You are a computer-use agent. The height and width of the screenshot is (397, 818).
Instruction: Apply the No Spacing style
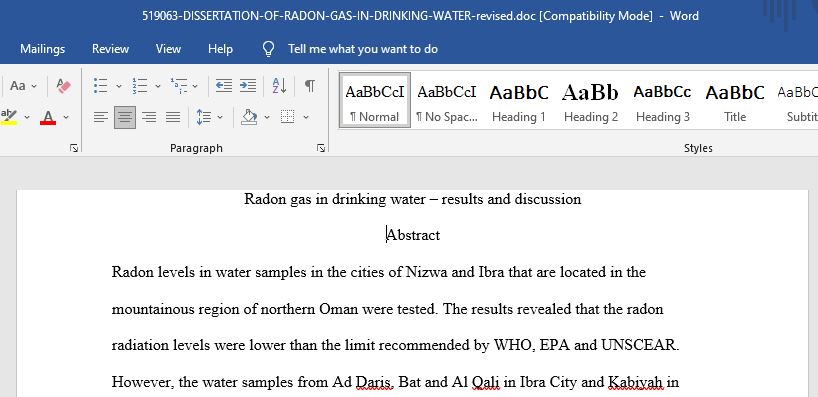(447, 100)
